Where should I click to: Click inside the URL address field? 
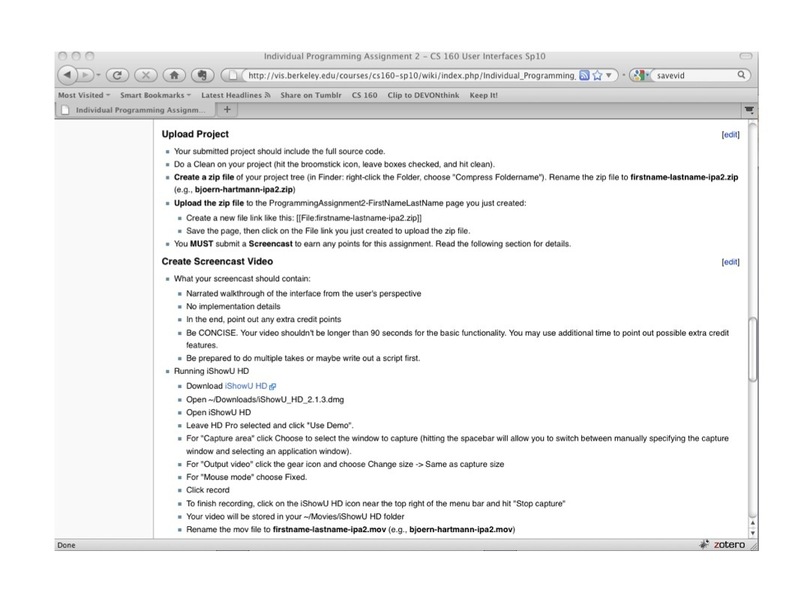pyautogui.click(x=400, y=75)
